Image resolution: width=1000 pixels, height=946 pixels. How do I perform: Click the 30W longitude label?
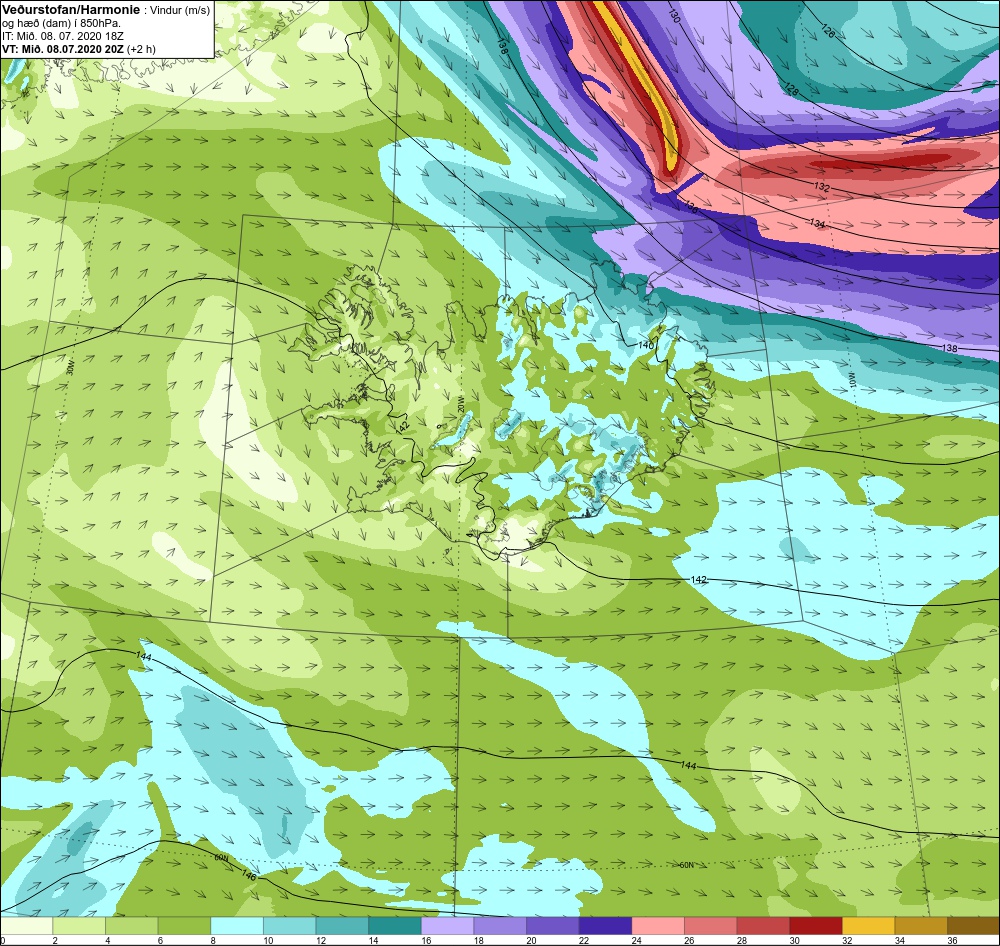(x=71, y=368)
